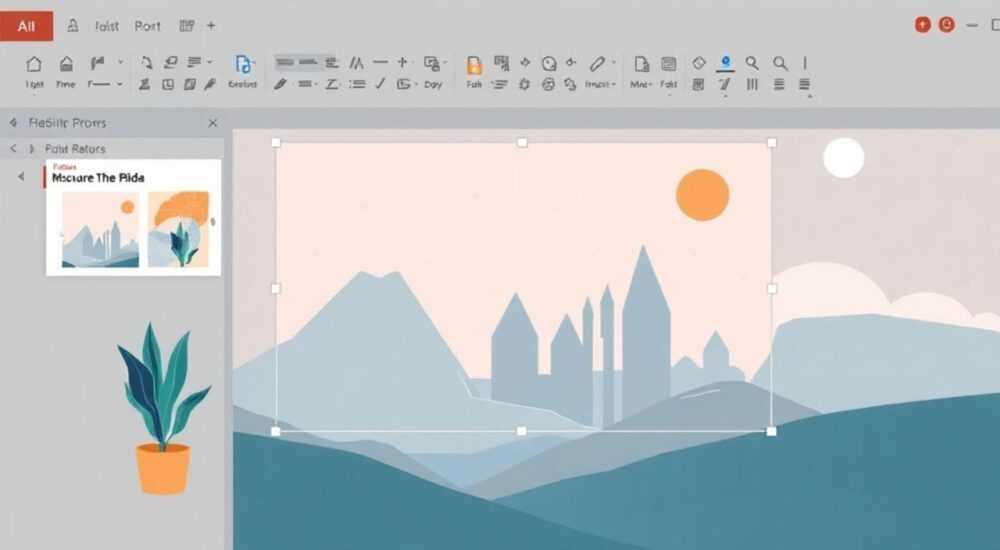Click the plant picture in the slide thumbnail
The height and width of the screenshot is (550, 1000).
coord(179,229)
